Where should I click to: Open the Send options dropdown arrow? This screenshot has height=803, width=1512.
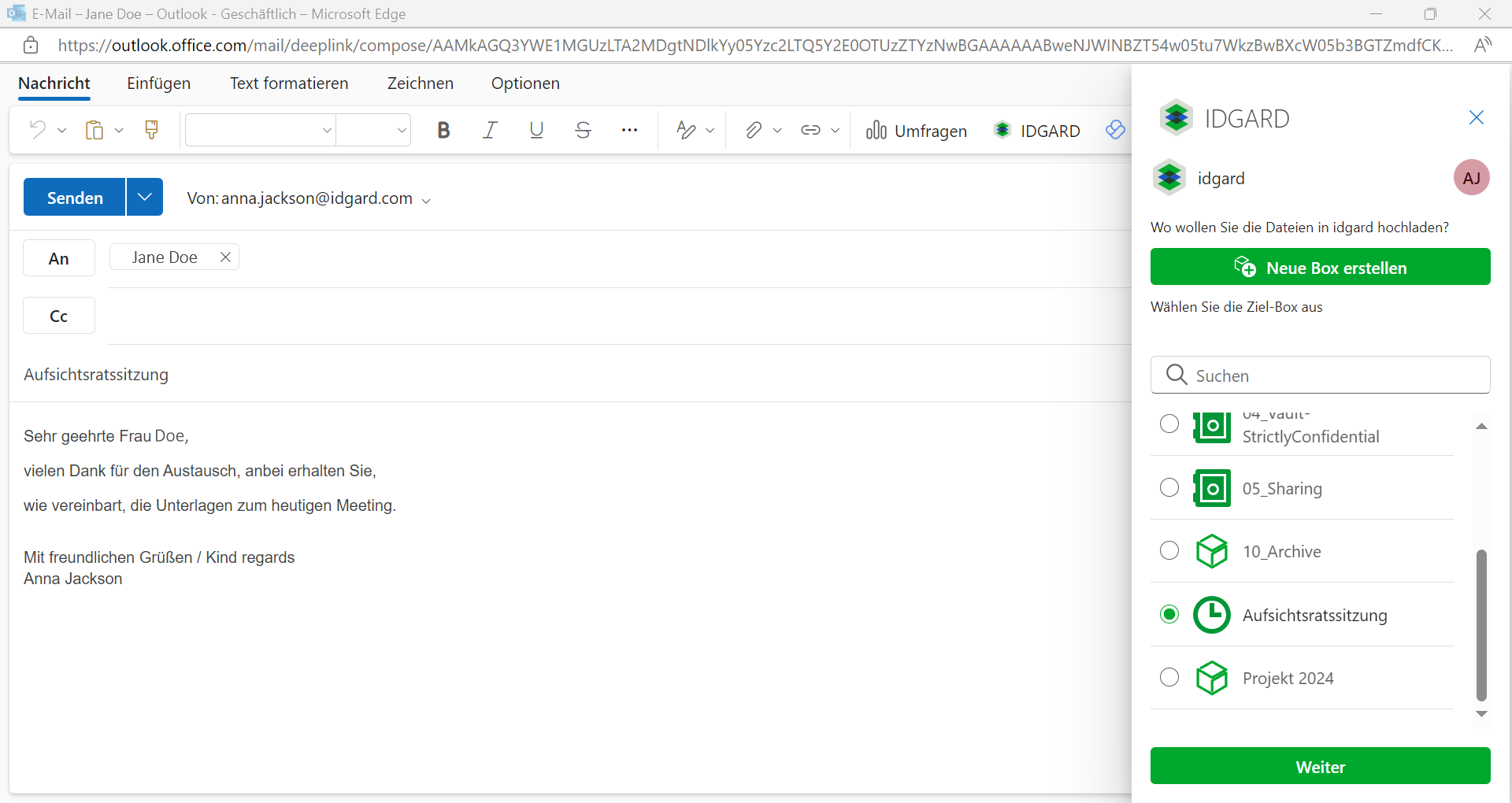145,197
